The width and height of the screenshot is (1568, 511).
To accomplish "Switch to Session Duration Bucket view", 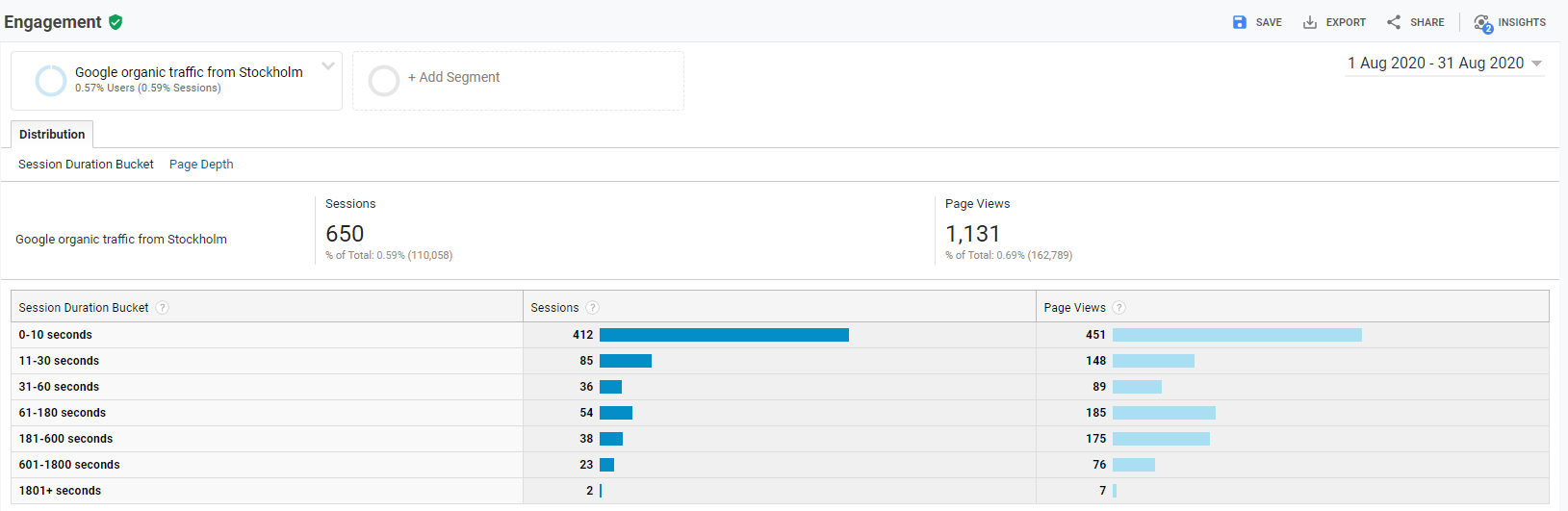I will click(x=86, y=165).
